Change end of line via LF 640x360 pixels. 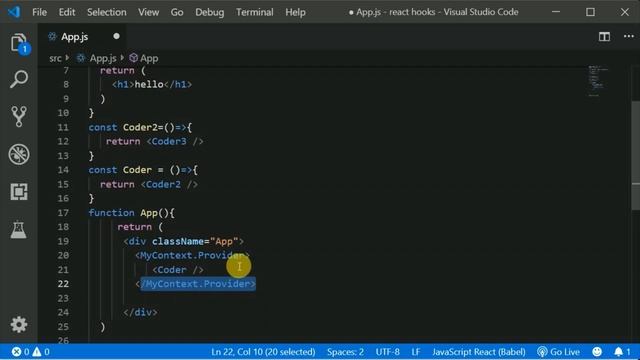click(416, 352)
